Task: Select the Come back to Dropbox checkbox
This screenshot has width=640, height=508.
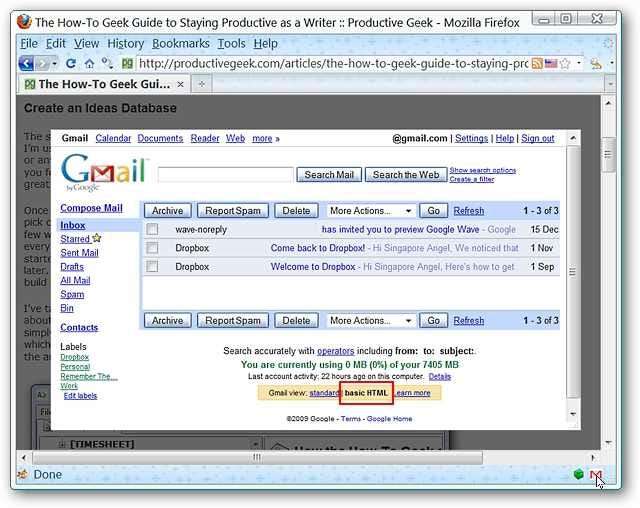Action: 153,248
